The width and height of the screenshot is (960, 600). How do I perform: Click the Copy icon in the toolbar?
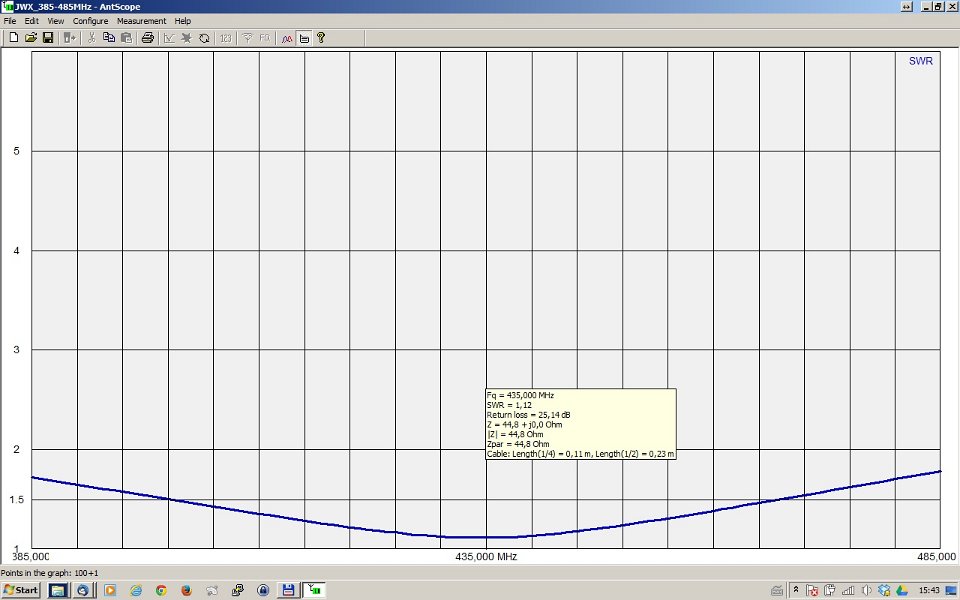coord(109,38)
